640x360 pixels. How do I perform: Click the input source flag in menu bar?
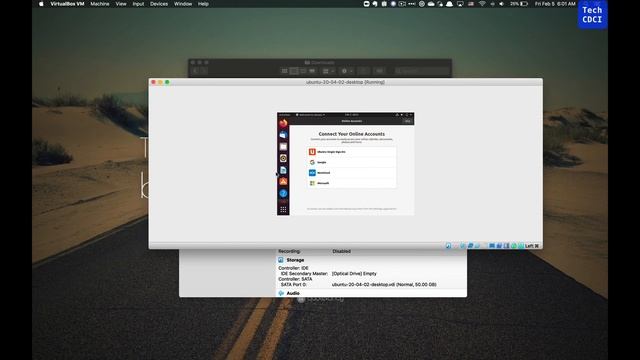[x=471, y=4]
